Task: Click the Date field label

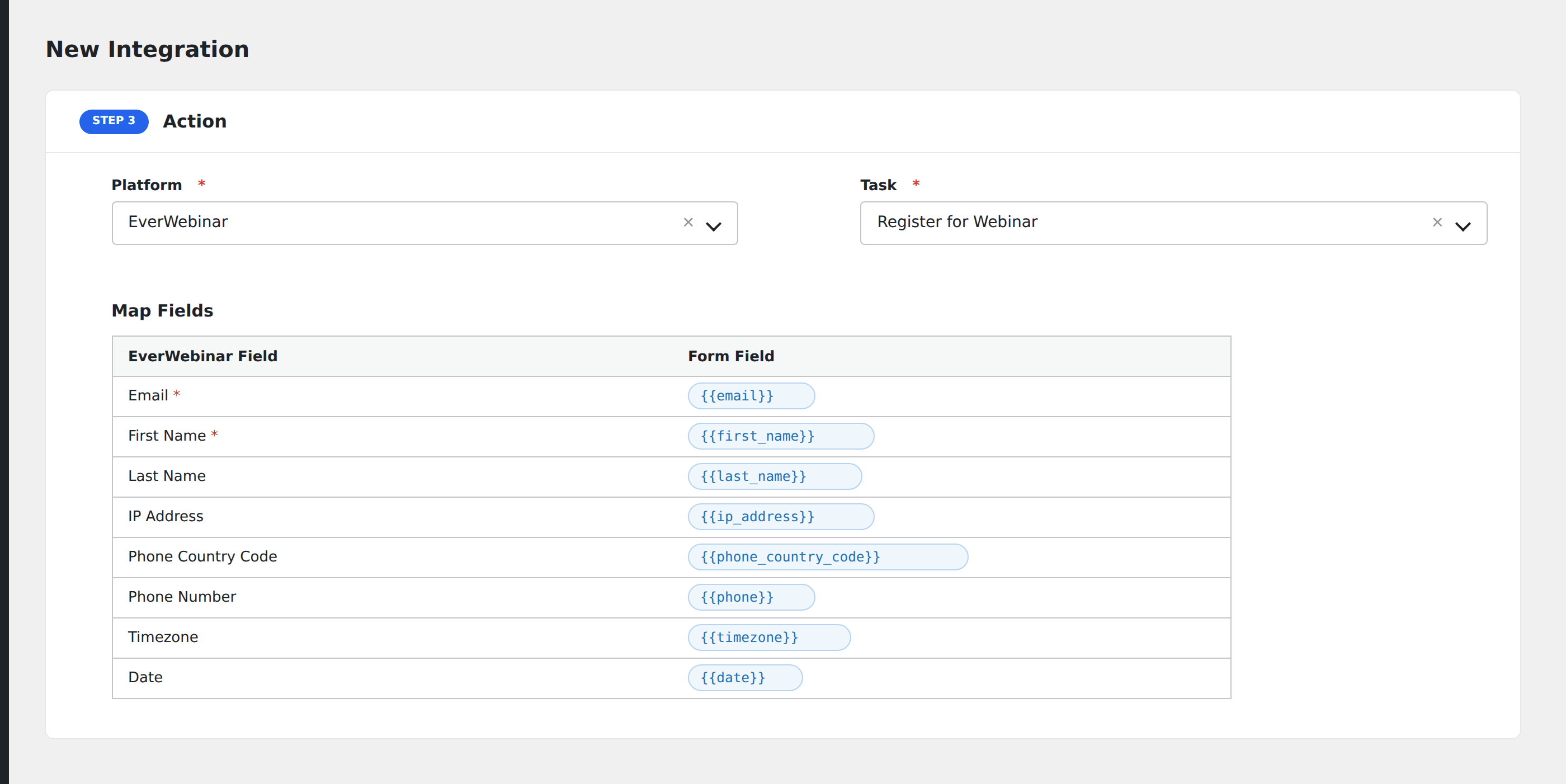Action: coord(145,677)
